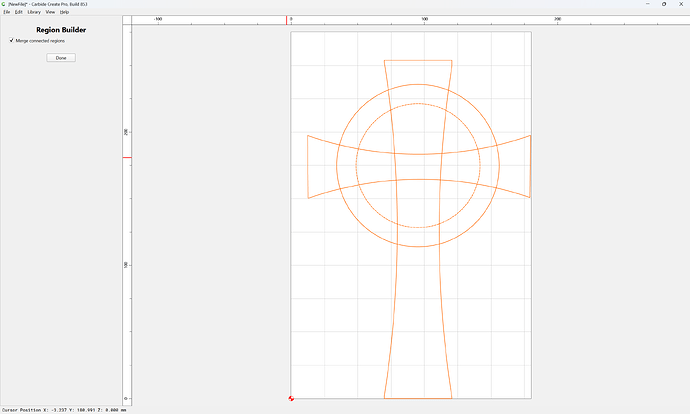Maximize the Carbide Create window
The width and height of the screenshot is (690, 414).
tap(664, 4)
